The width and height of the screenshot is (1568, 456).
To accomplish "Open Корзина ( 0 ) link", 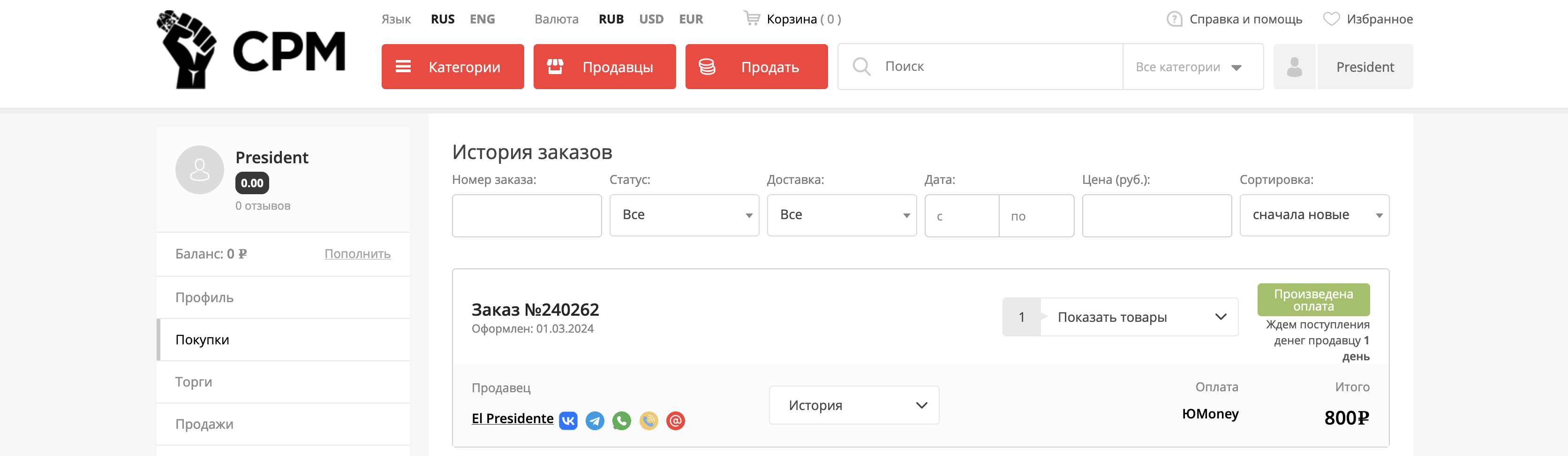I will 804,19.
